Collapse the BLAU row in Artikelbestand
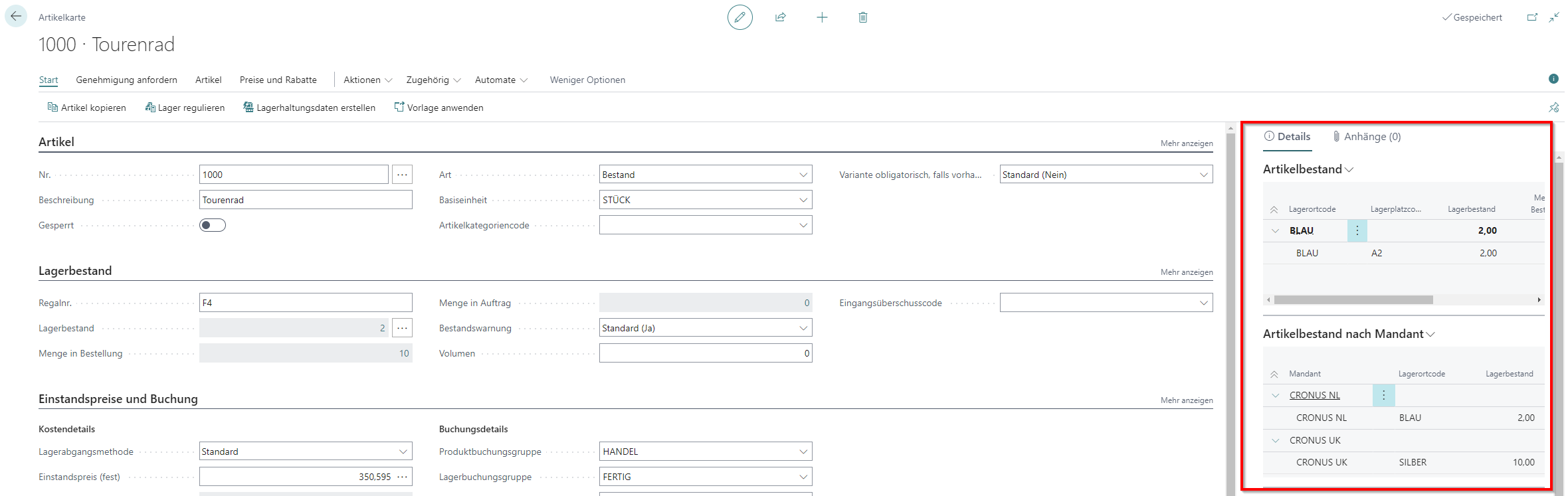The width and height of the screenshot is (1568, 496). (x=1275, y=231)
